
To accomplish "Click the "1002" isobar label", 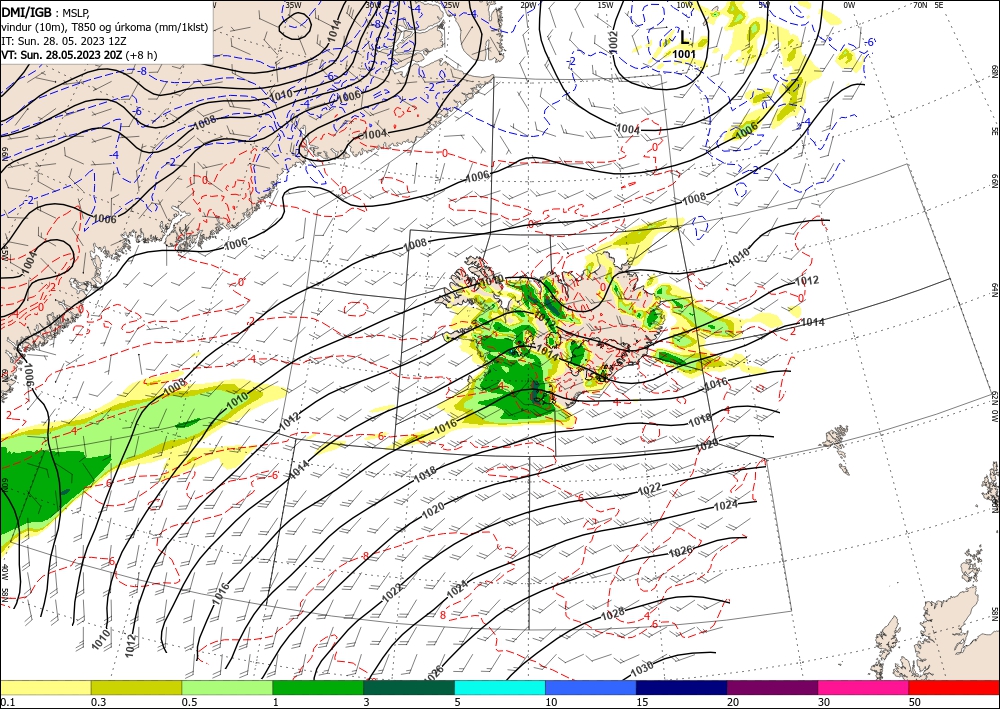I will point(614,42).
